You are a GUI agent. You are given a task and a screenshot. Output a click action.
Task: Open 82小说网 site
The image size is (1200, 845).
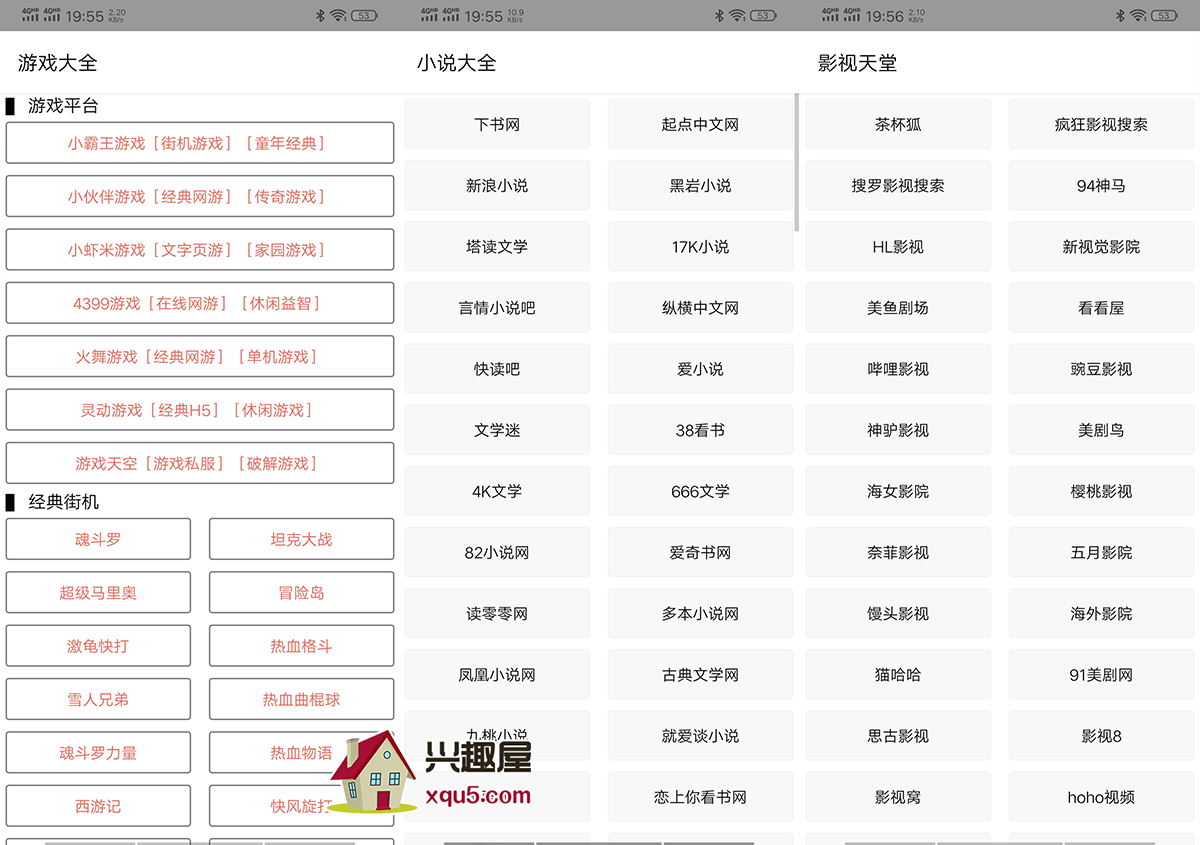click(x=497, y=552)
